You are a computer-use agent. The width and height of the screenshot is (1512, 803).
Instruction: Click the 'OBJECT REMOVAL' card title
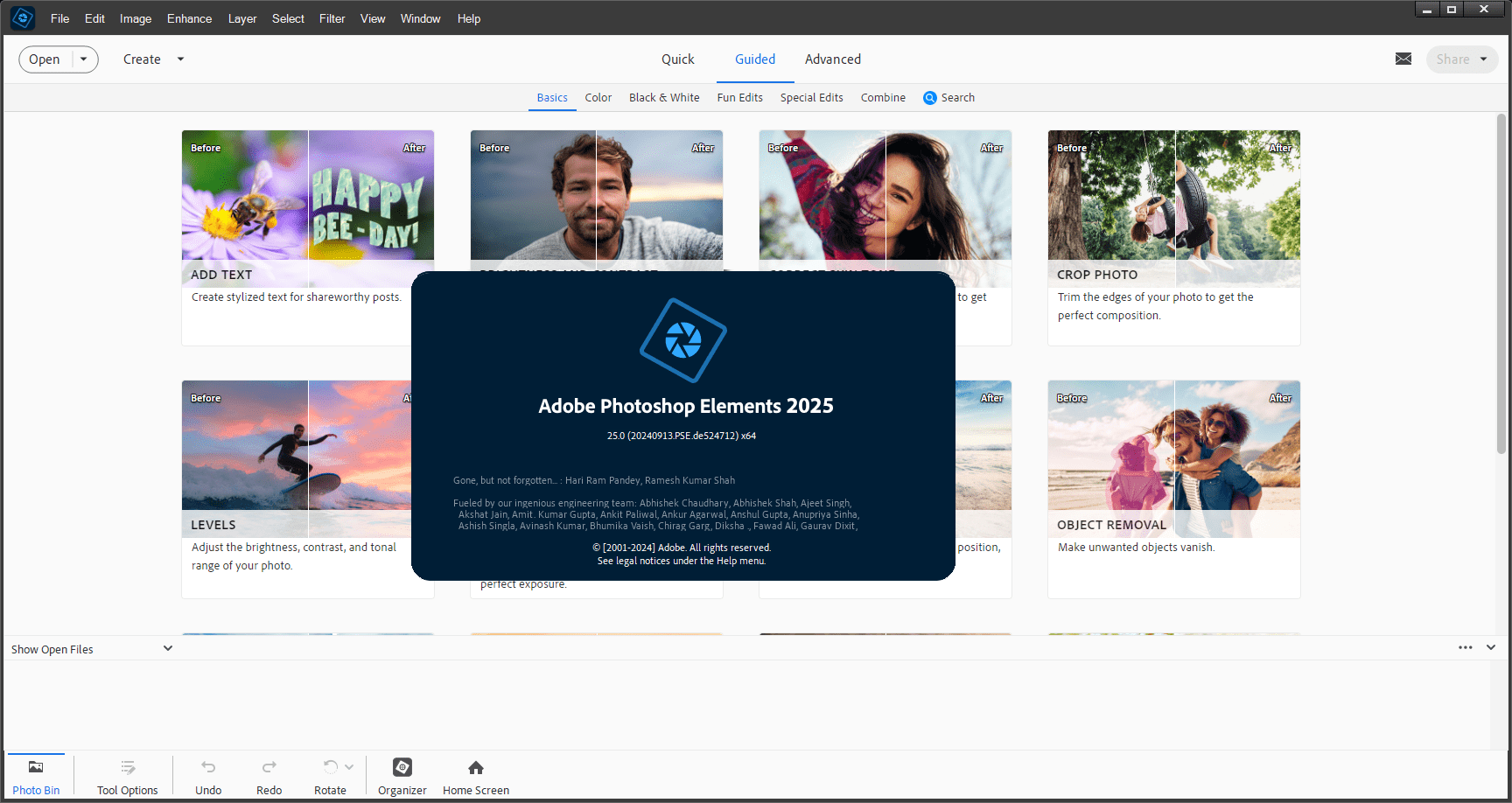pos(1111,525)
